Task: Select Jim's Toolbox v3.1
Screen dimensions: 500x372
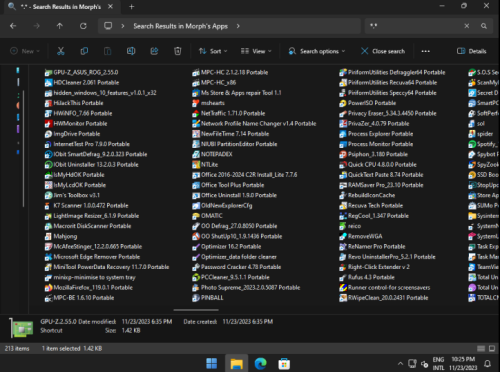Action: 72,195
